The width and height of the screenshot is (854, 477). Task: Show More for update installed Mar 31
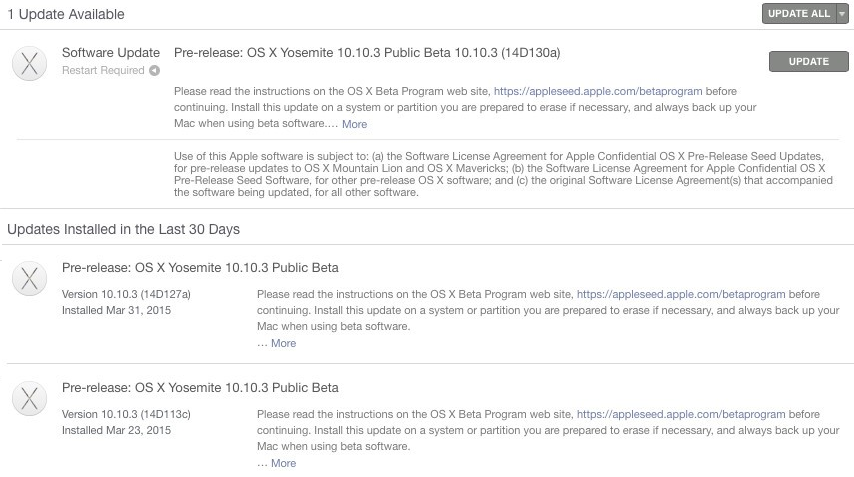[x=283, y=344]
